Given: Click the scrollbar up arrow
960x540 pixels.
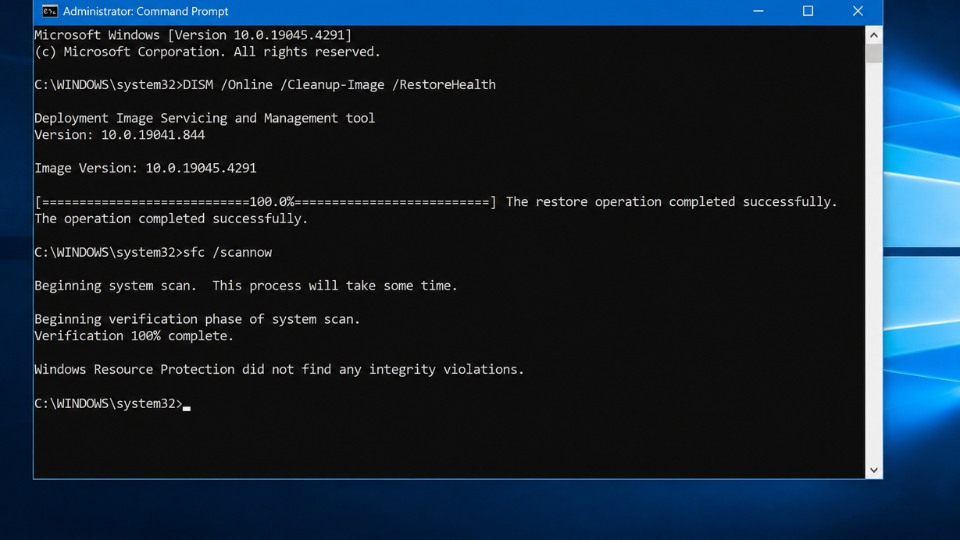Looking at the screenshot, I should (874, 35).
